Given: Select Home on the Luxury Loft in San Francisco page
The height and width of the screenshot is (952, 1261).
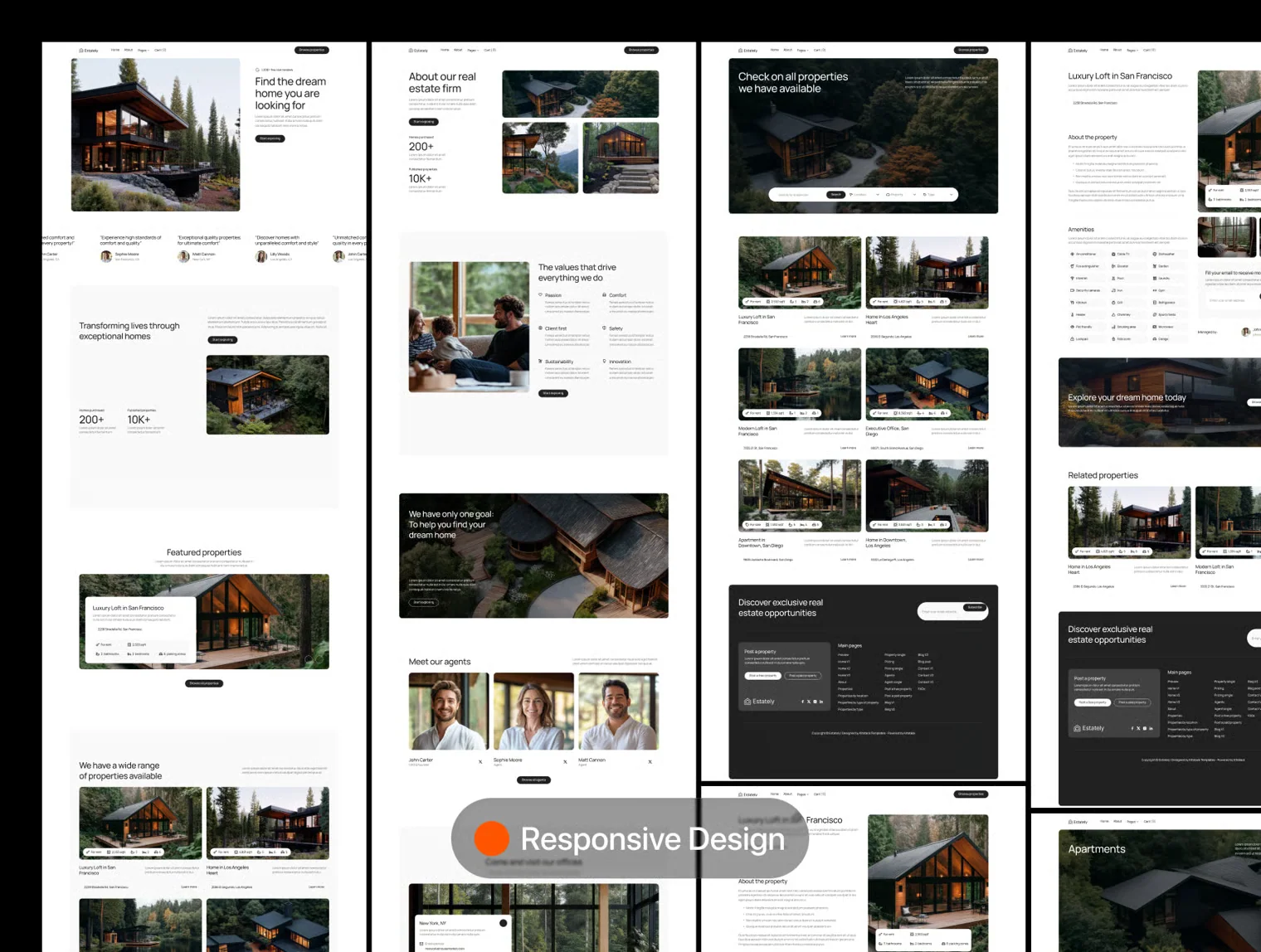Looking at the screenshot, I should [1104, 50].
